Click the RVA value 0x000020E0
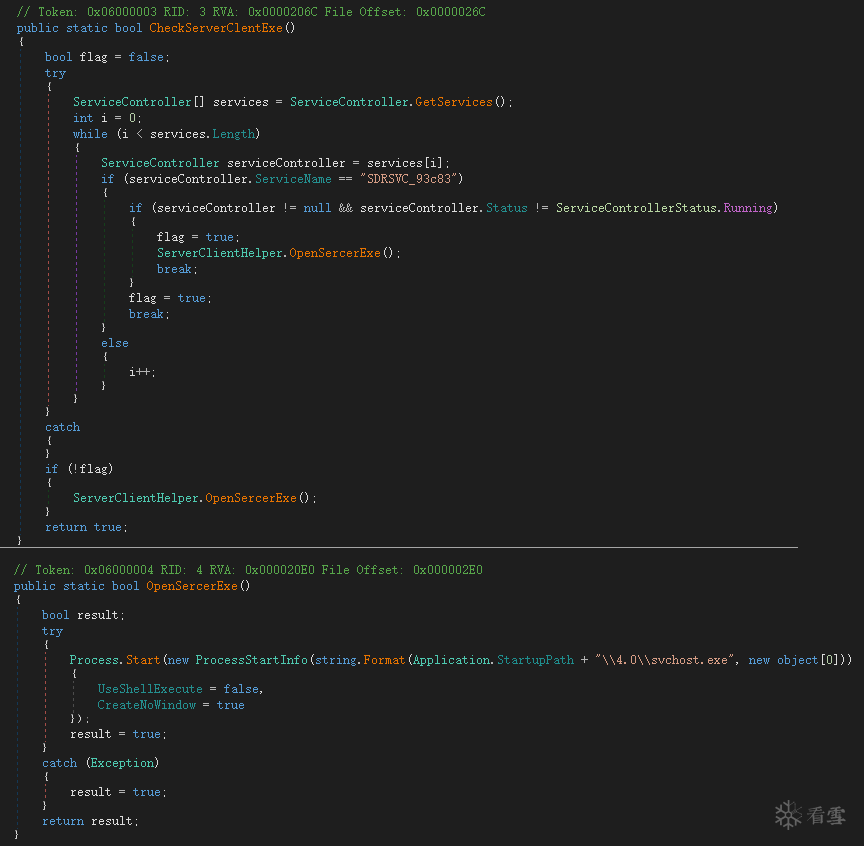Screen dimensions: 864x846 (280, 570)
